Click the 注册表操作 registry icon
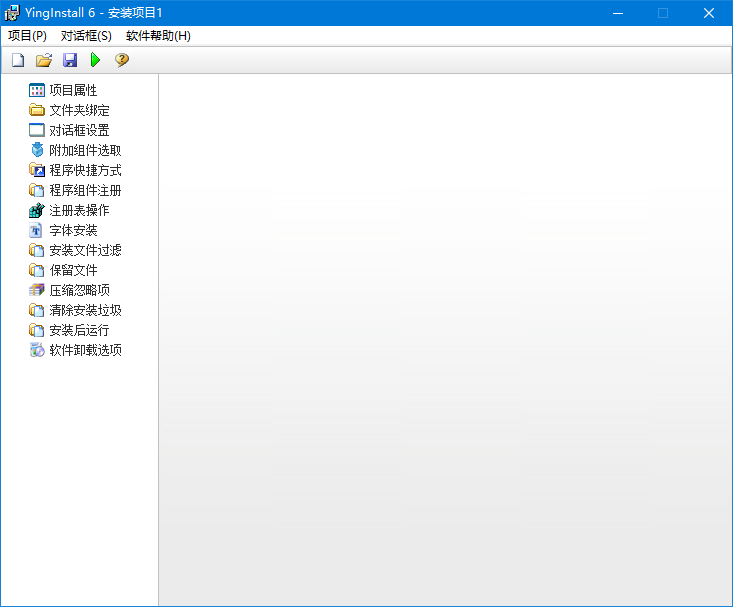 (x=36, y=210)
